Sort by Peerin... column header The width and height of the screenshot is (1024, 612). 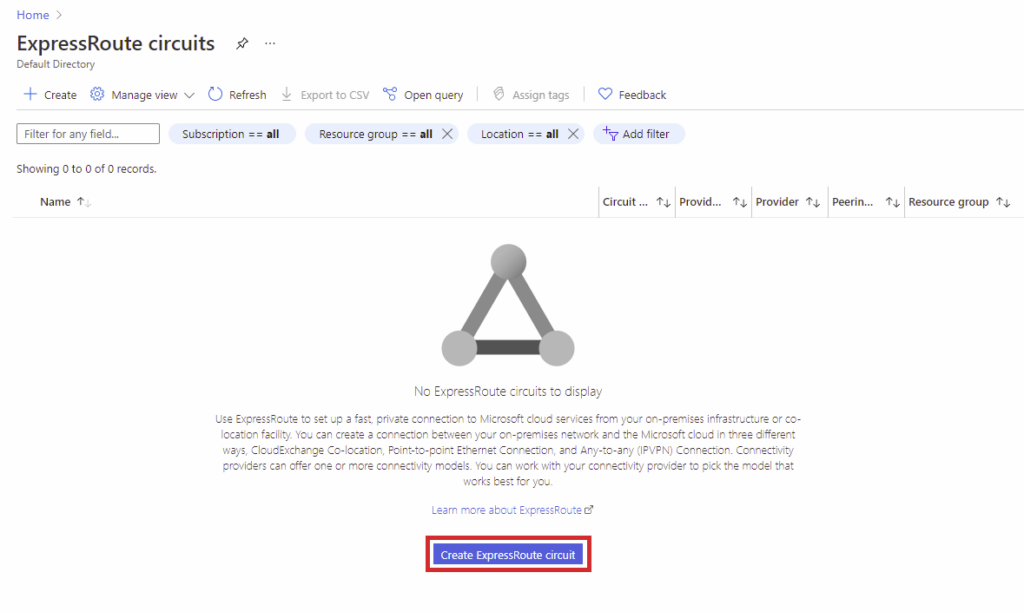pyautogui.click(x=852, y=202)
